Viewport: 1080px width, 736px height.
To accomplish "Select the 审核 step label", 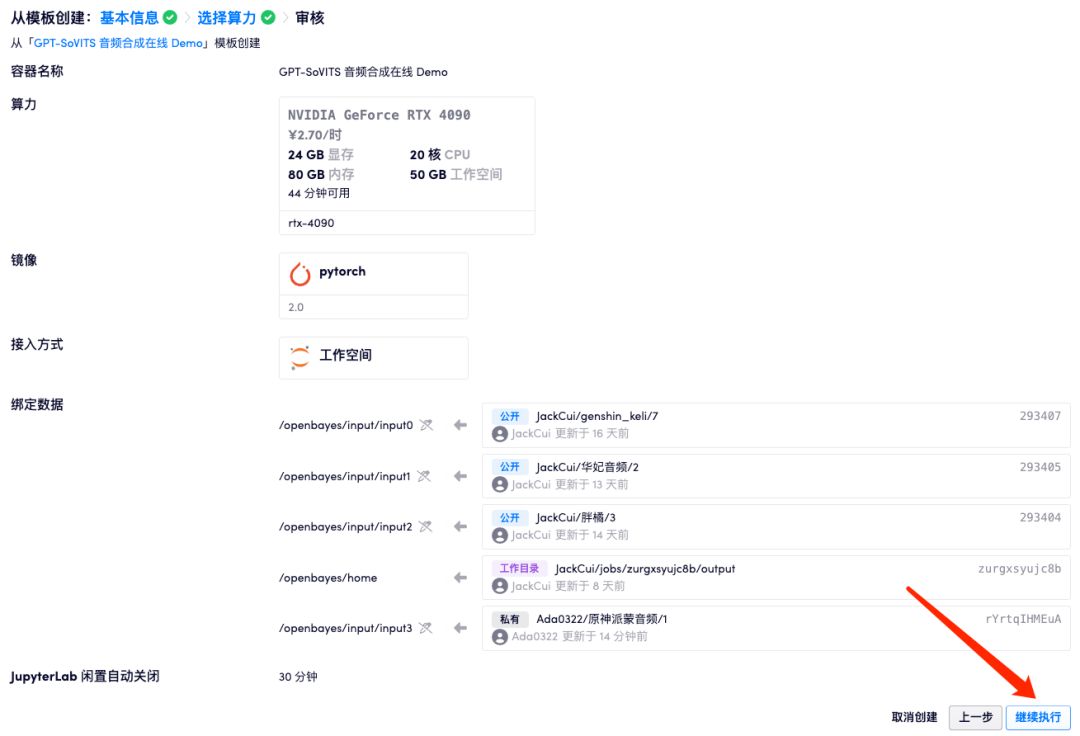I will [310, 18].
